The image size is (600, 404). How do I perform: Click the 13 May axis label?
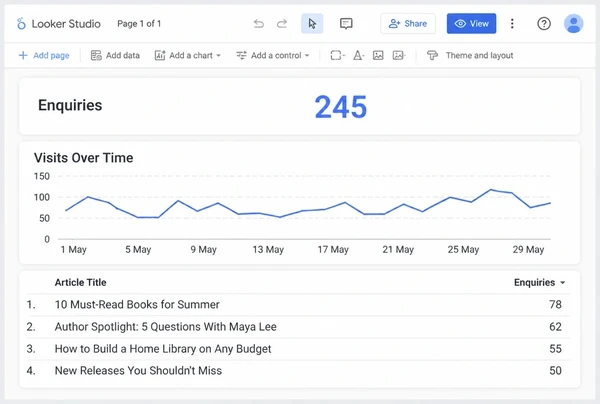coord(268,250)
